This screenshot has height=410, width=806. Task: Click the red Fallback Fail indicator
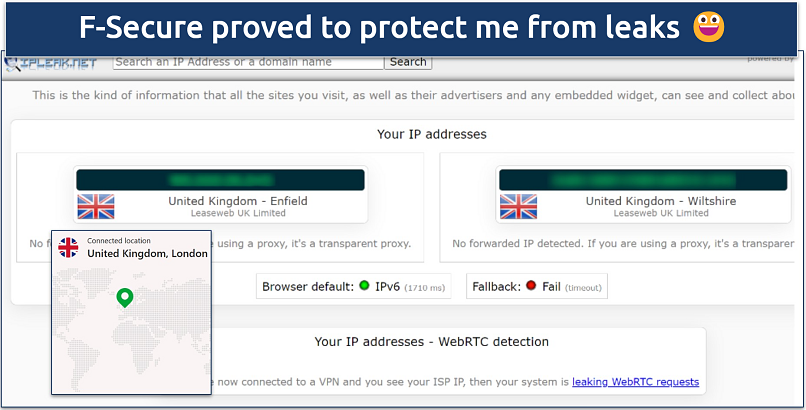tap(530, 287)
